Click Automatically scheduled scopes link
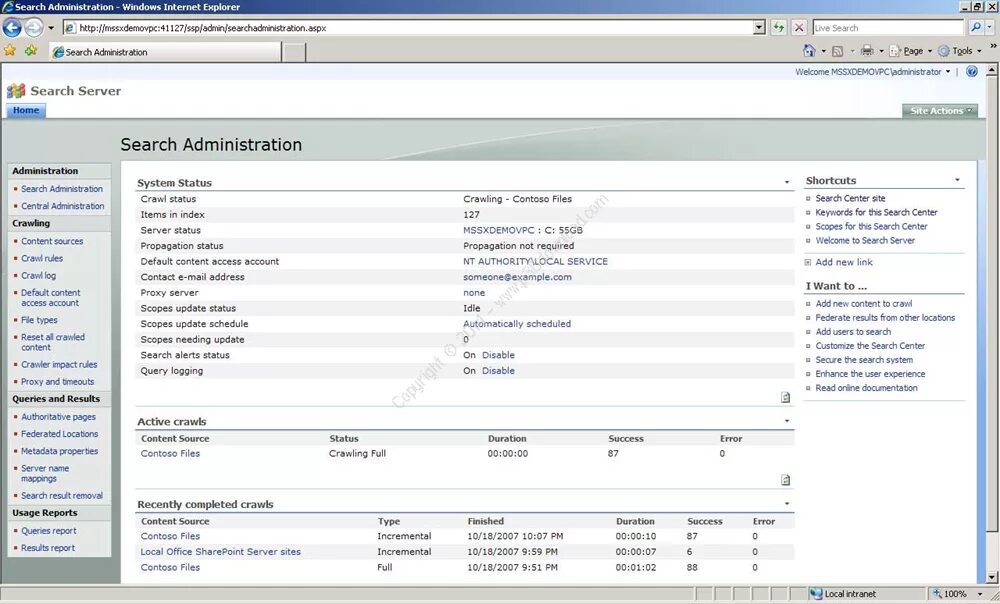1000x604 pixels. 517,324
